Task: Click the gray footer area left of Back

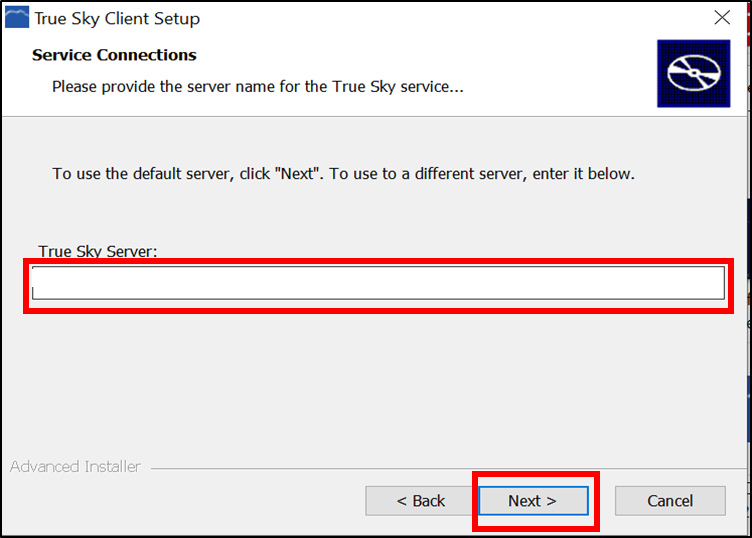Action: coord(182,501)
